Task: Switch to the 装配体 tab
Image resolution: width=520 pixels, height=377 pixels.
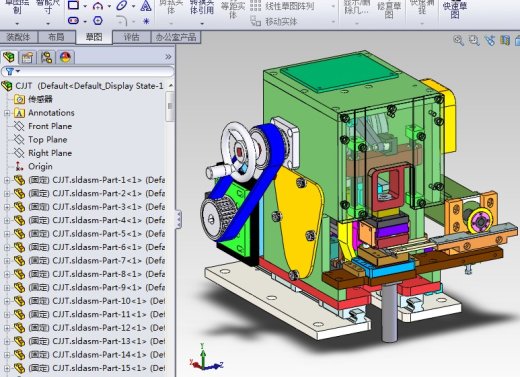Action: click(x=18, y=37)
